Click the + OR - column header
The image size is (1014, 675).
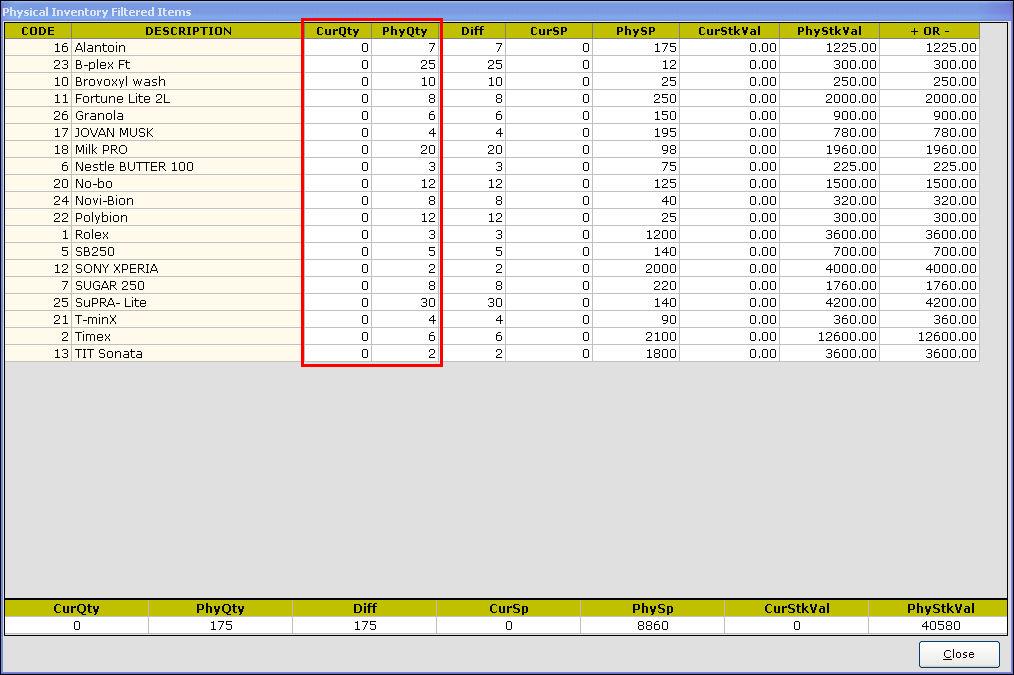[929, 31]
